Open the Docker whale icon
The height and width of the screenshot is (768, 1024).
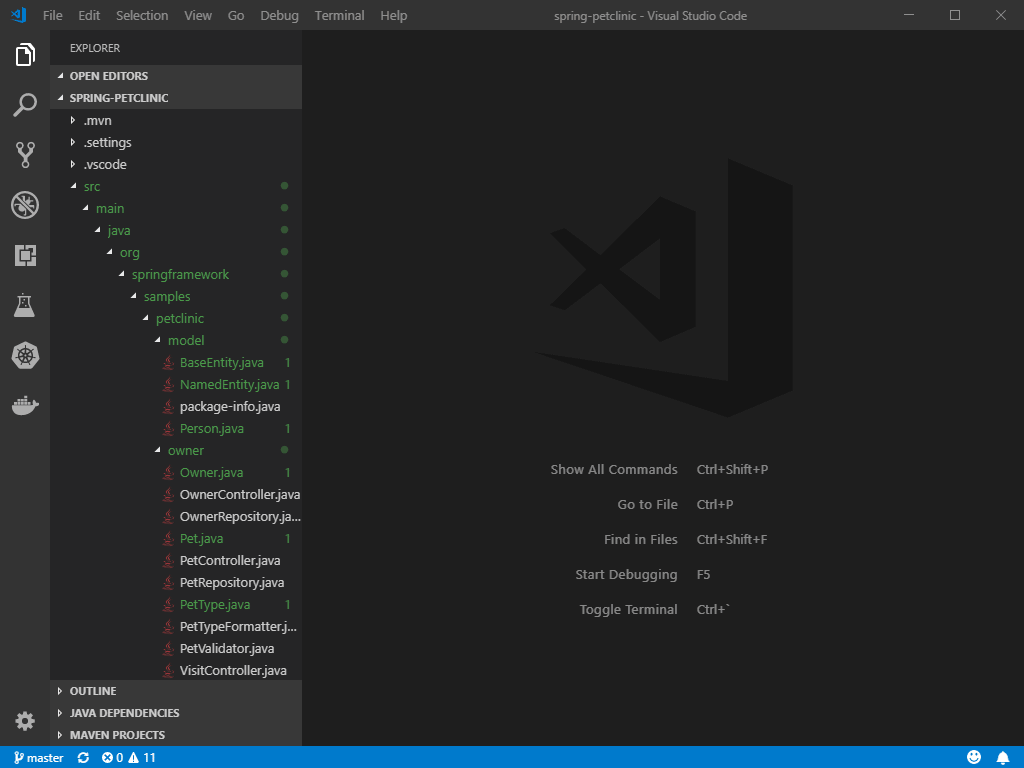(x=25, y=404)
